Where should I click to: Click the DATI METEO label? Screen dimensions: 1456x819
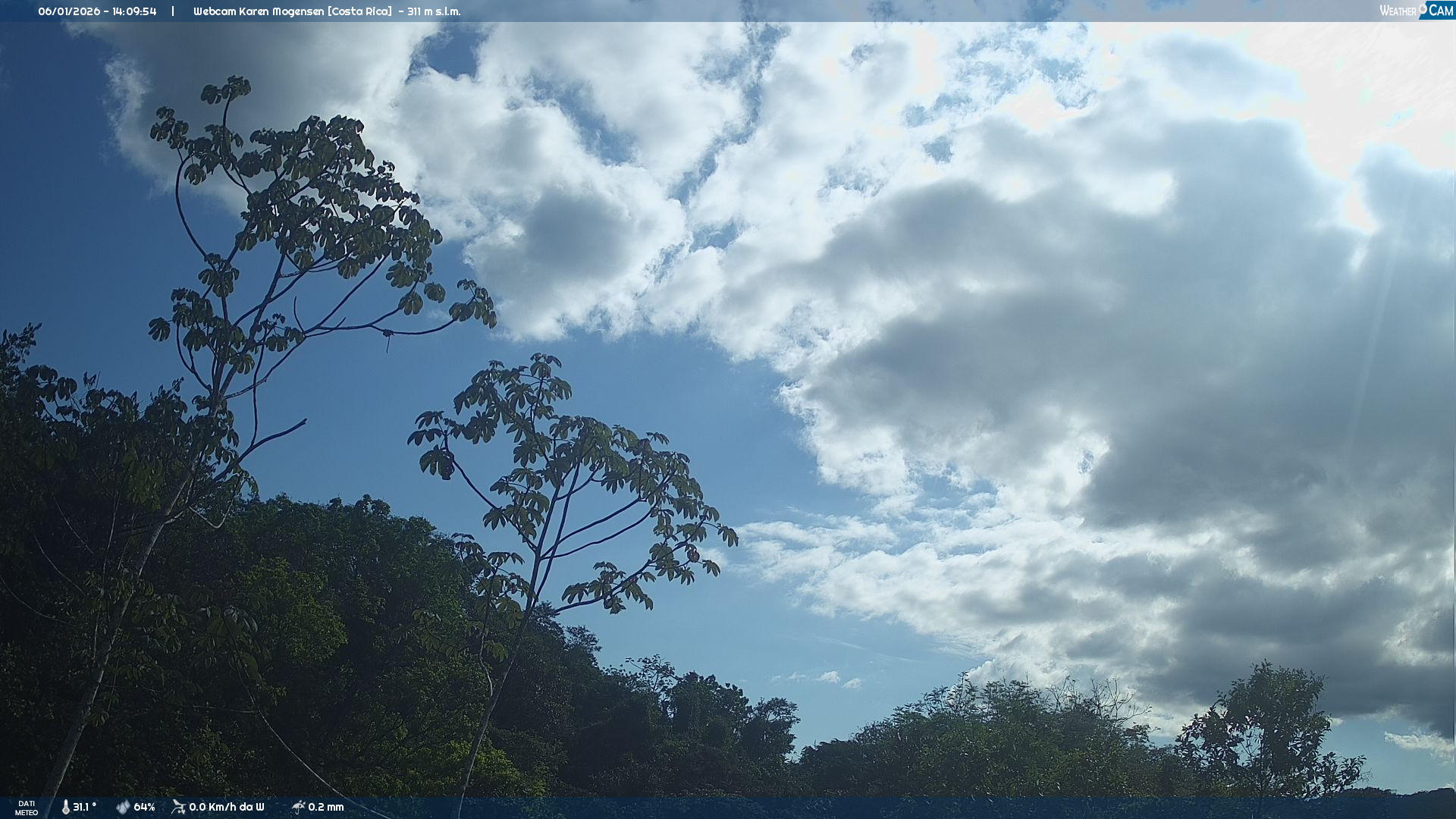coord(27,808)
